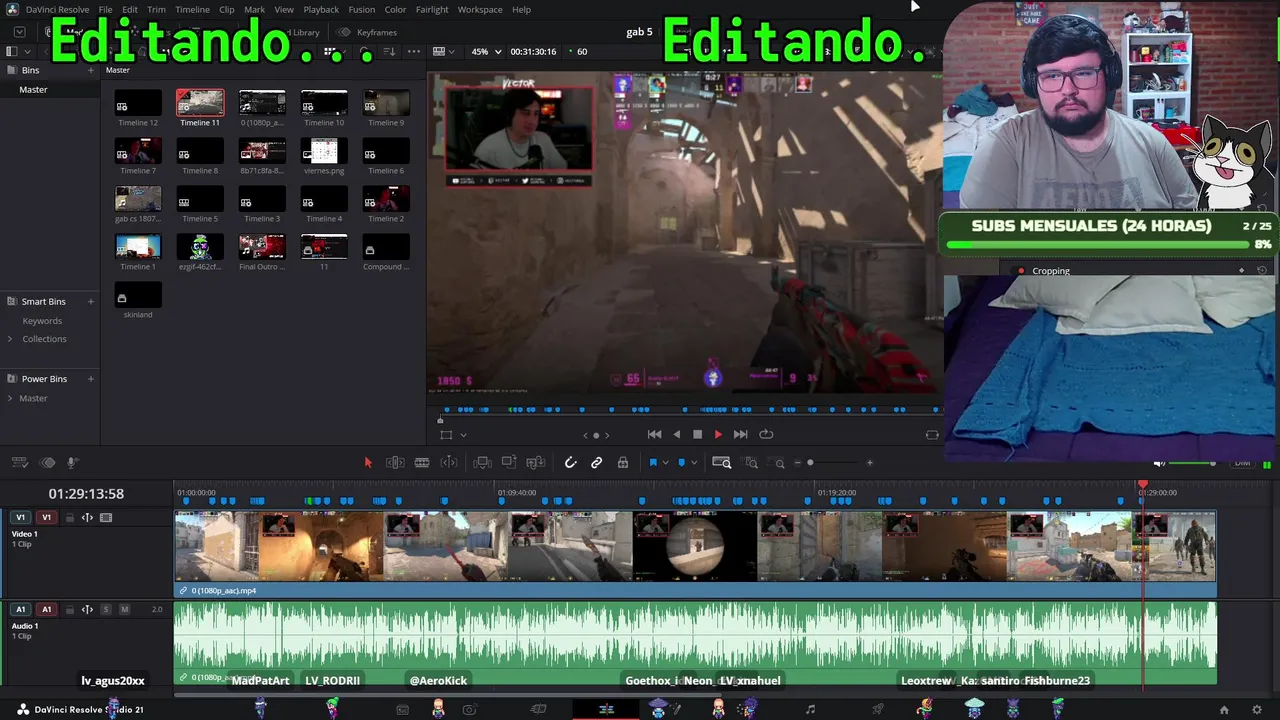
Task: Open the viewer zoom 45% dropdown
Action: (486, 51)
